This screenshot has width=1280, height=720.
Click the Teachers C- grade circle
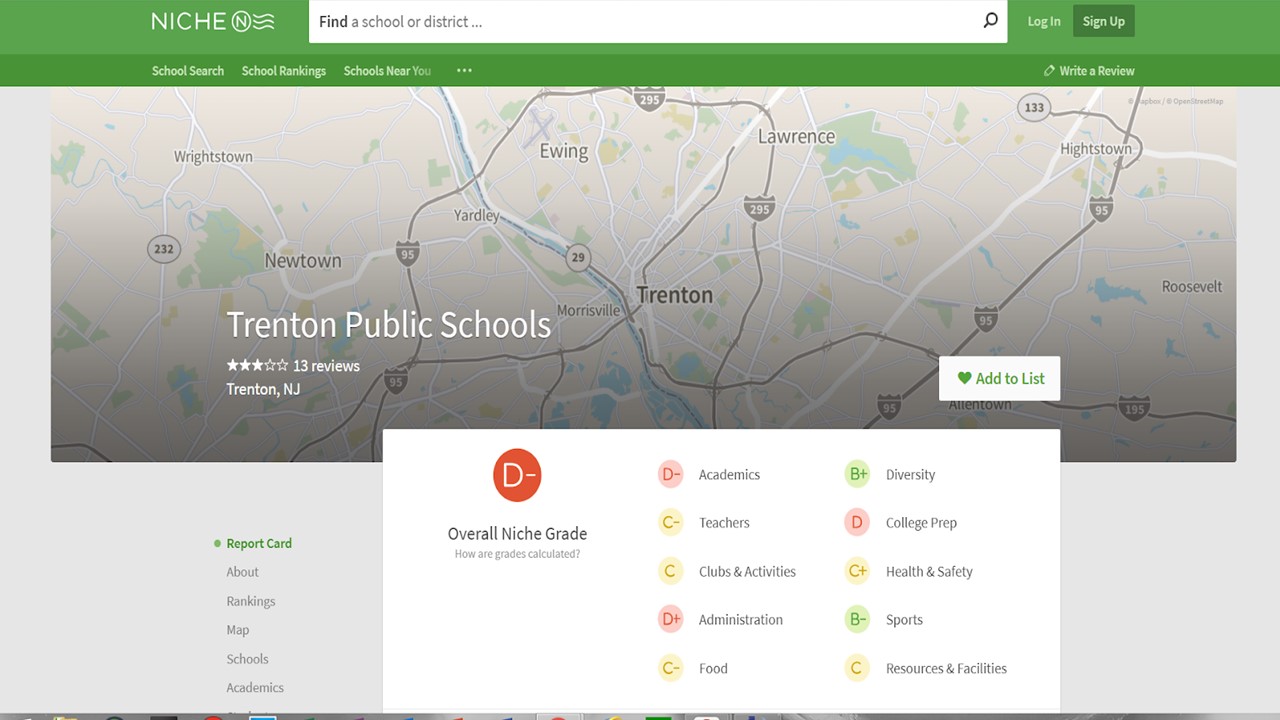tap(670, 522)
